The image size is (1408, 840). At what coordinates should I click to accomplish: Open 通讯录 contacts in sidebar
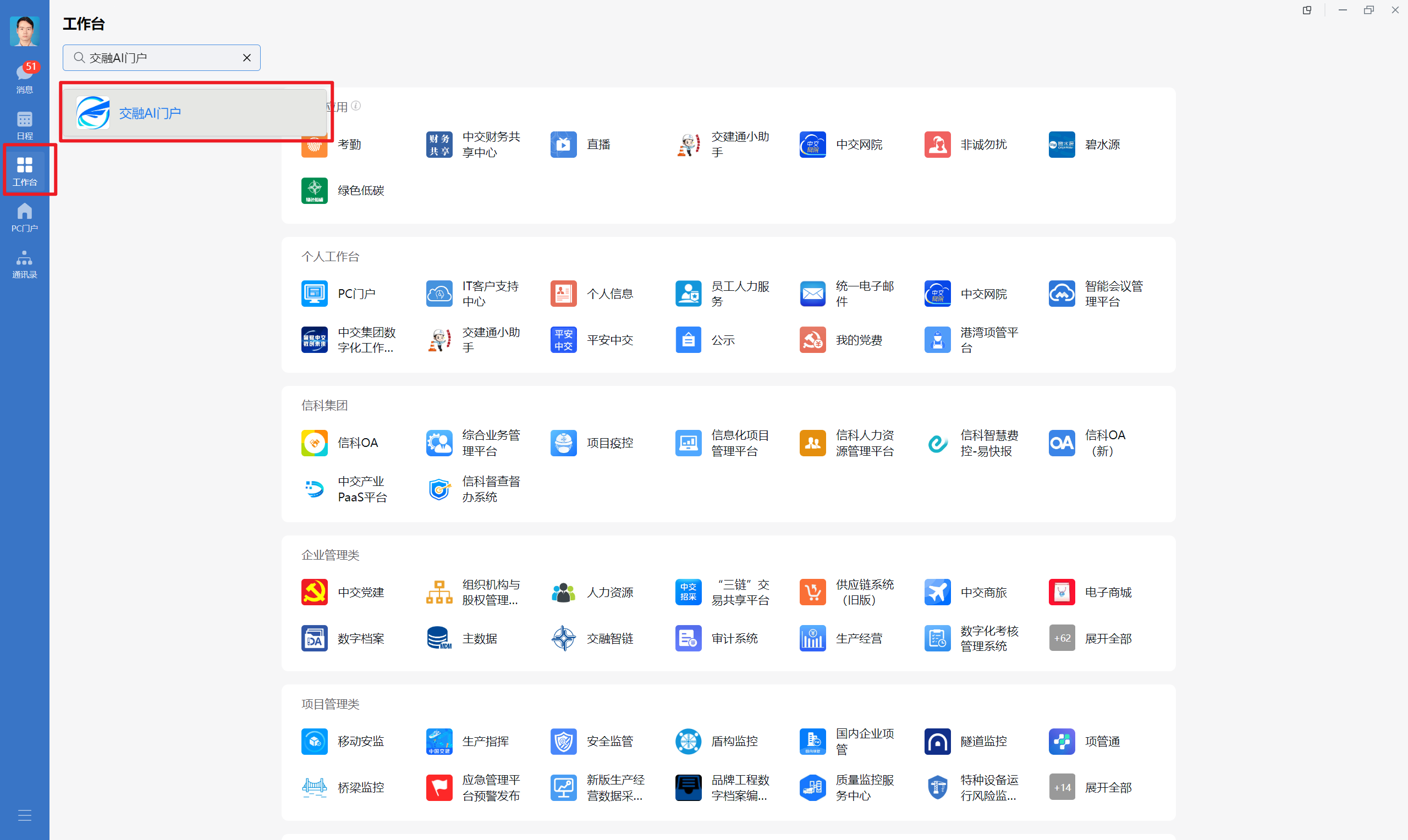[x=24, y=264]
